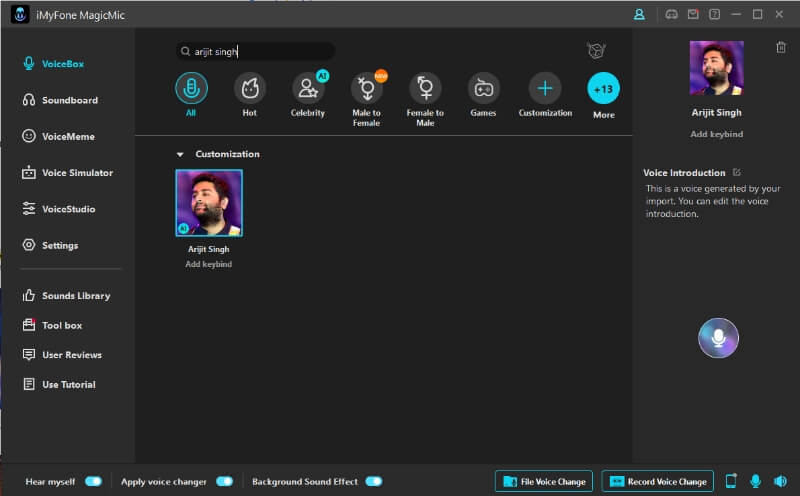This screenshot has width=800, height=496.
Task: Open the VoiceBox section
Action: coord(54,64)
